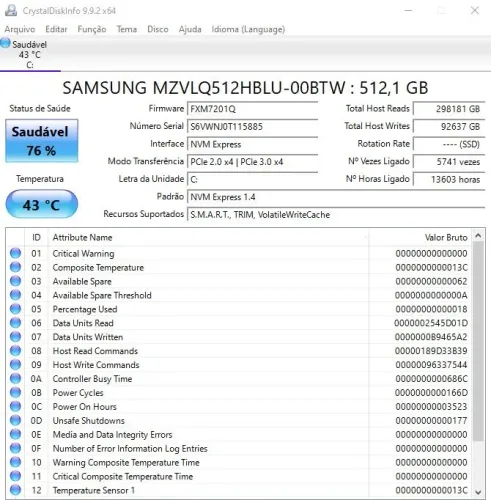Click the status icon for Controller Busy Time
Screen dimensions: 491x500
(15, 379)
